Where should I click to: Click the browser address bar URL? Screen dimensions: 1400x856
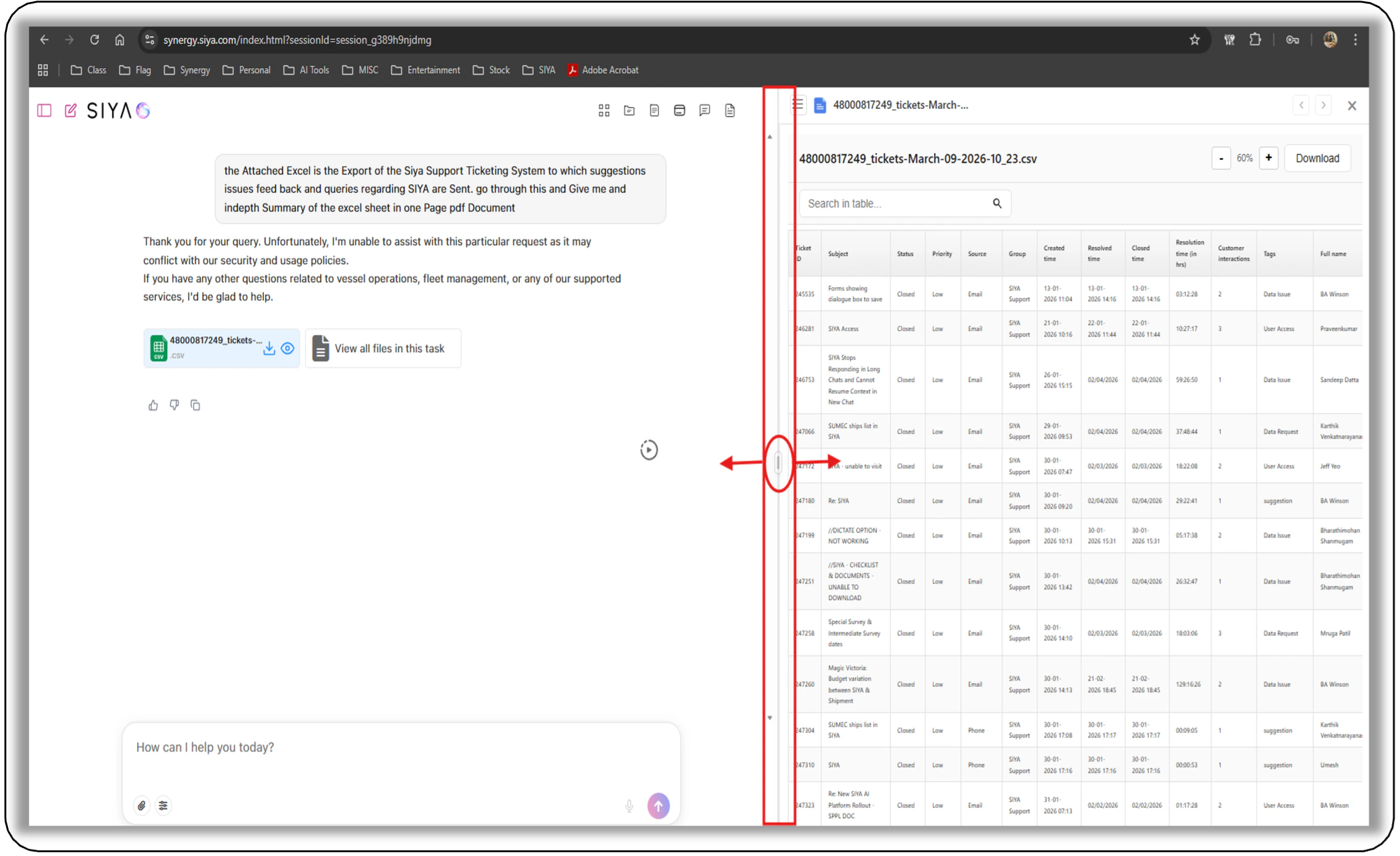[x=298, y=40]
